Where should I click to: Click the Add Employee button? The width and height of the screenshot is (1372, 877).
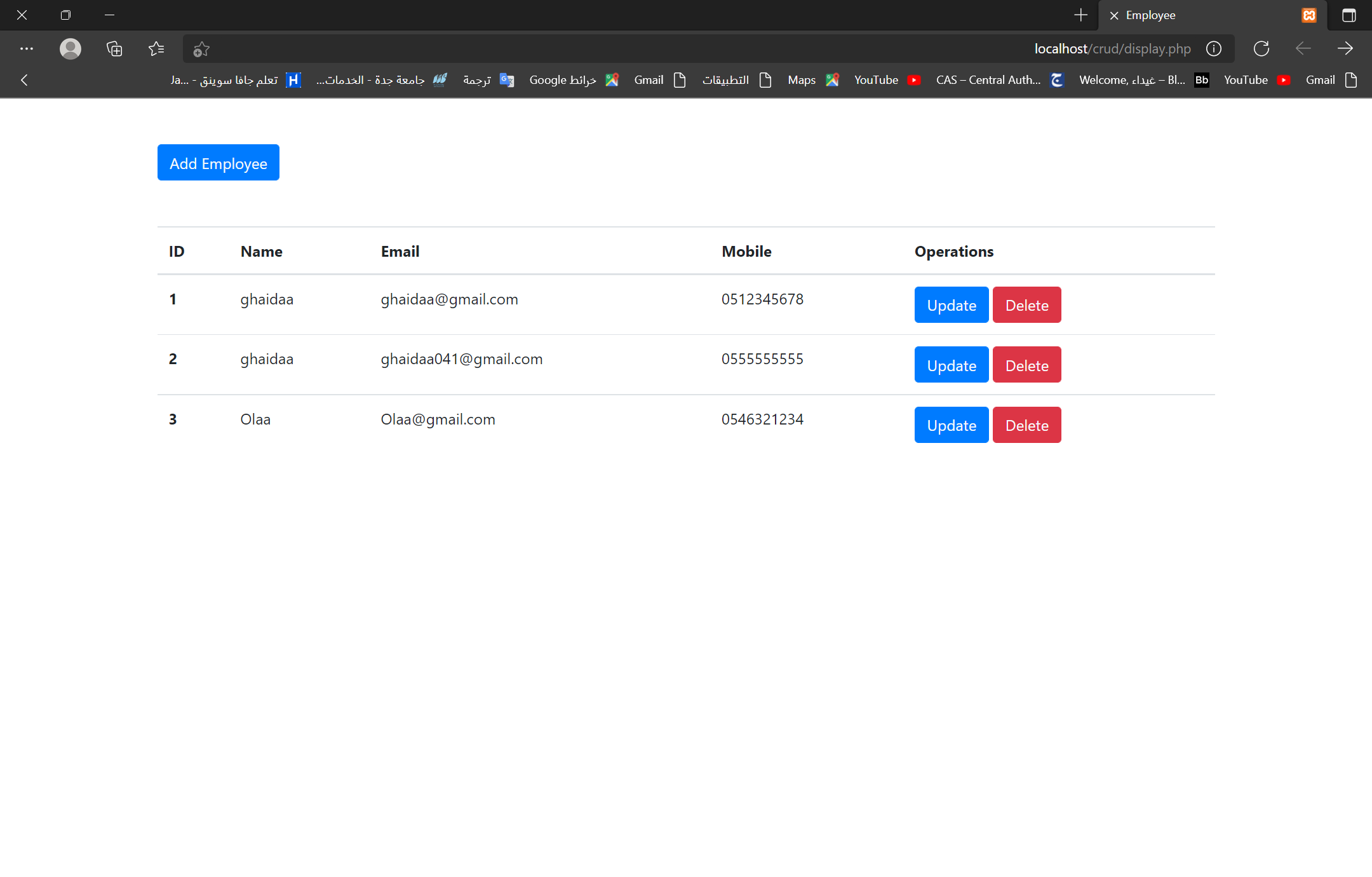coord(218,163)
